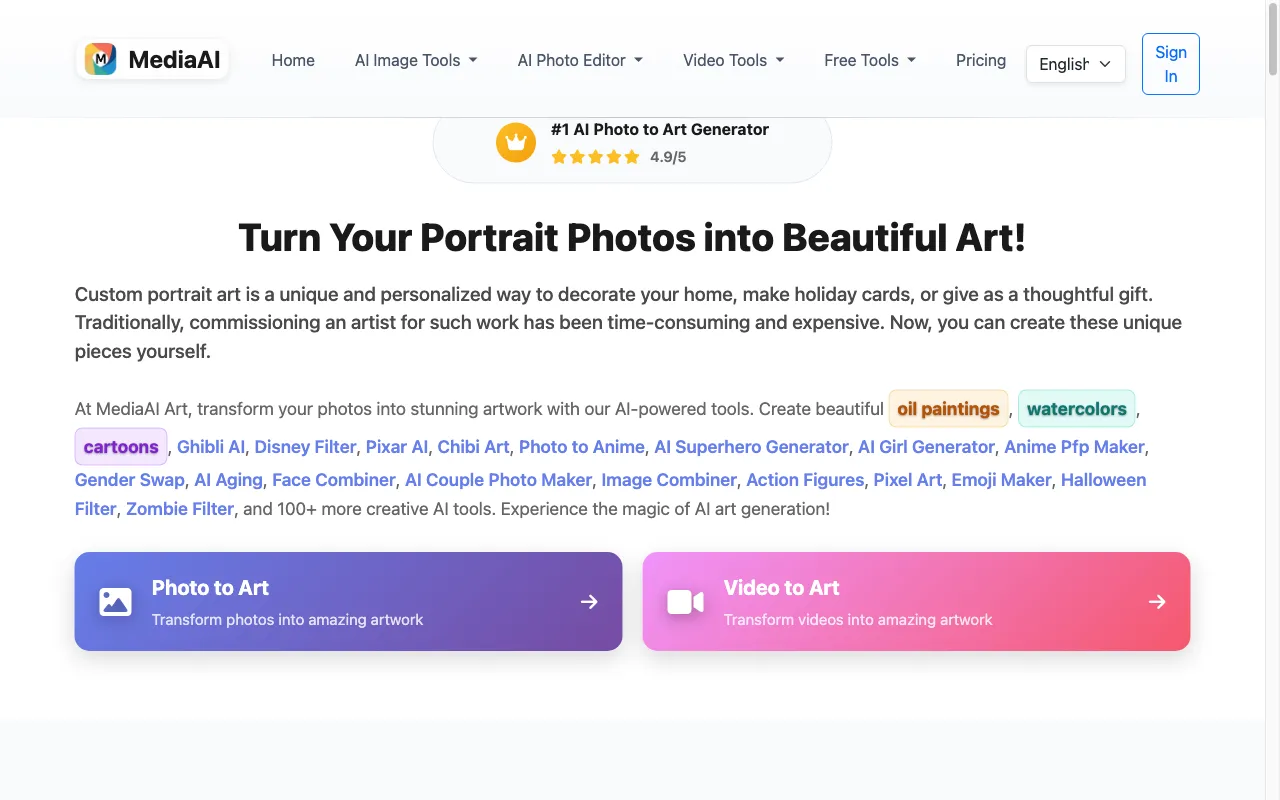Screen dimensions: 1280x800
Task: Expand the AI Image Tools menu
Action: (x=416, y=60)
